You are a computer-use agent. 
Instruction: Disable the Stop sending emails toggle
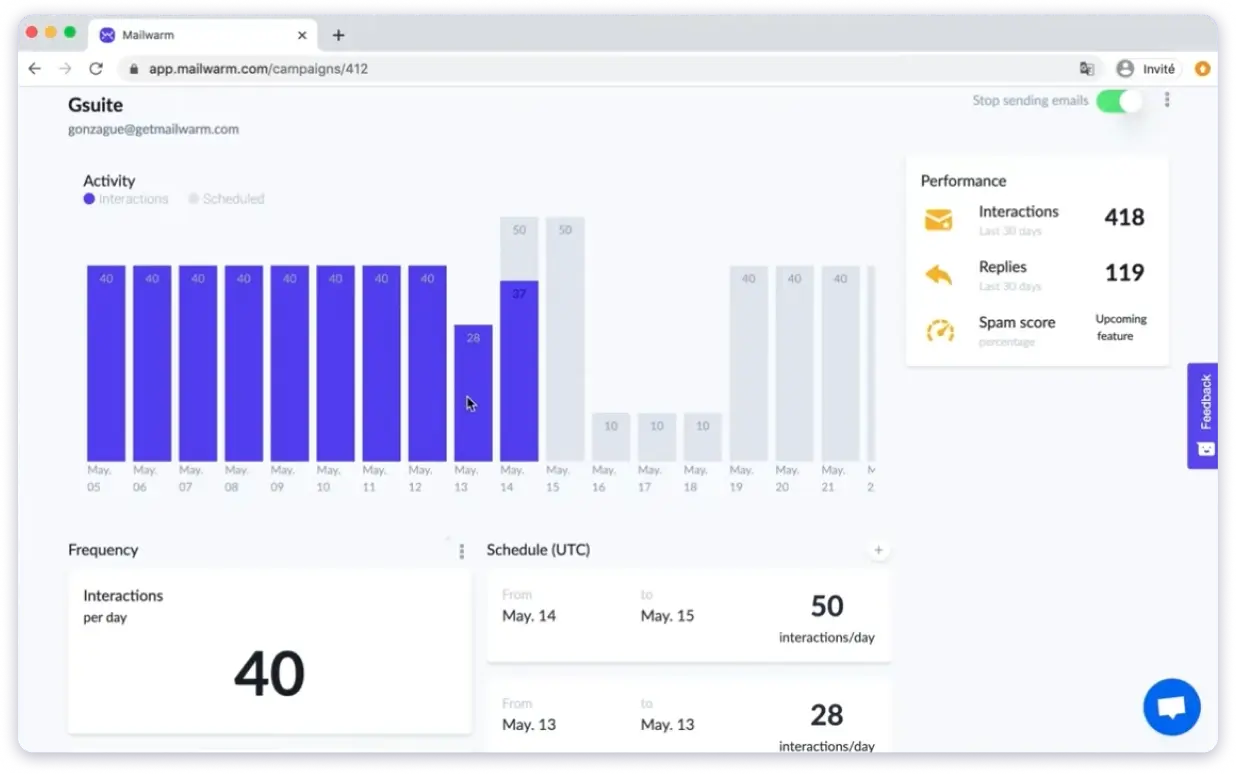click(x=1119, y=102)
